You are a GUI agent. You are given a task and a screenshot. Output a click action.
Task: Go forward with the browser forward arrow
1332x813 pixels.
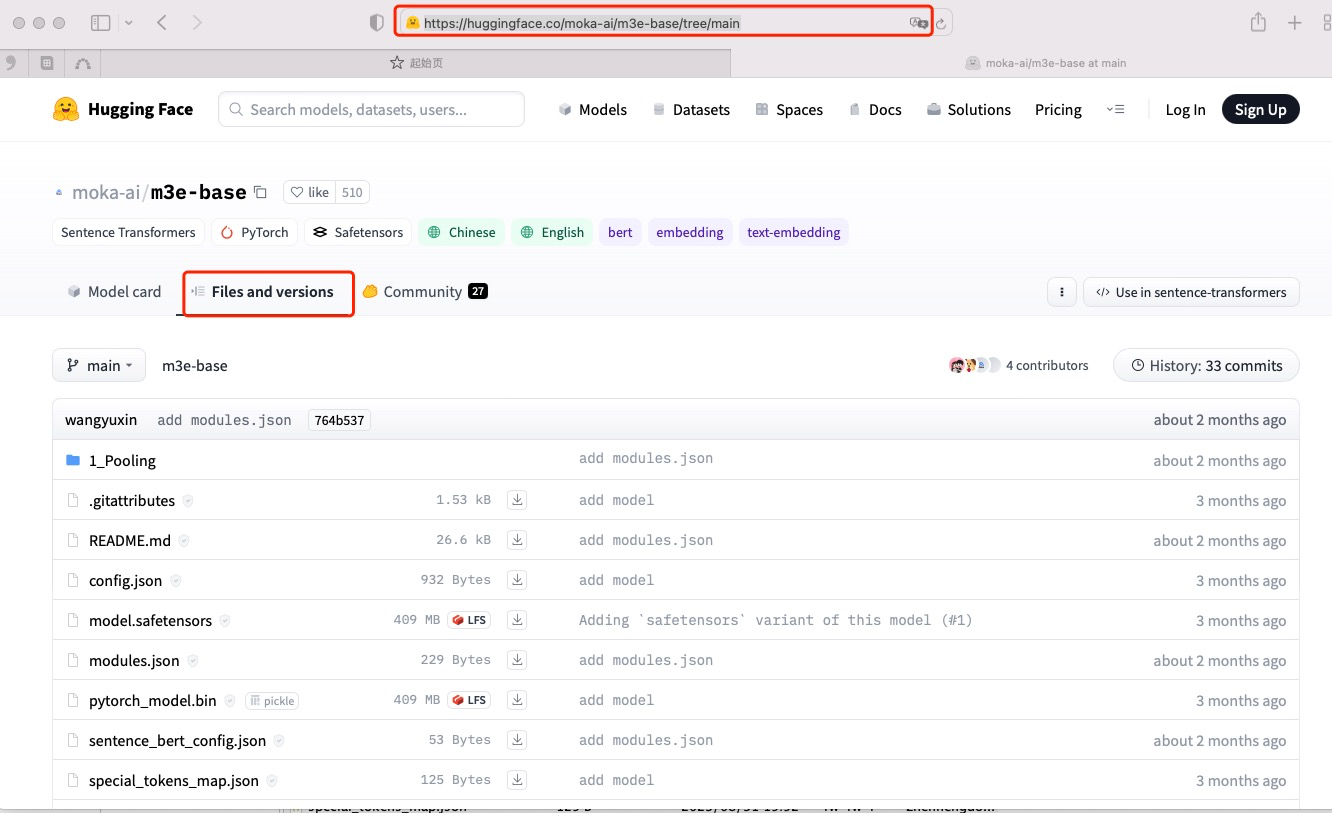tap(197, 22)
